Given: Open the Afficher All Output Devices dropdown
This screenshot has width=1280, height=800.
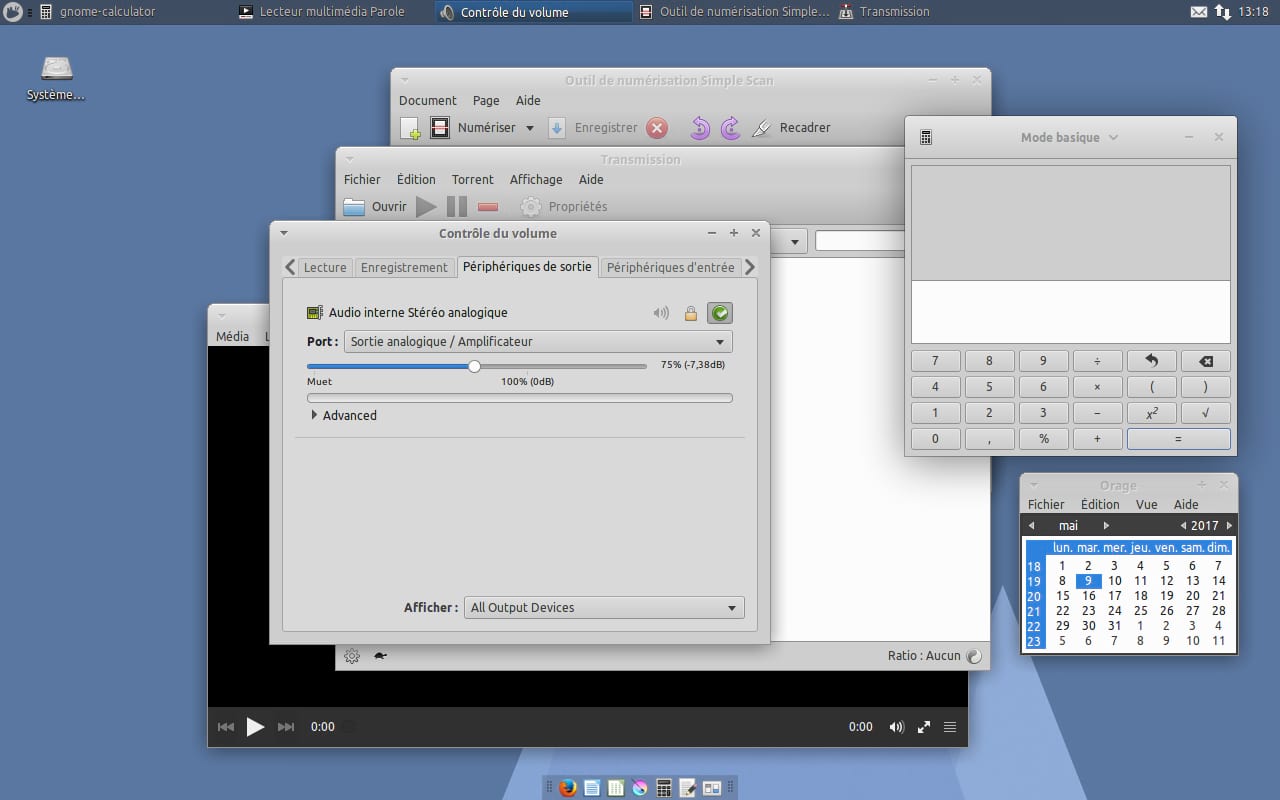Looking at the screenshot, I should [604, 607].
